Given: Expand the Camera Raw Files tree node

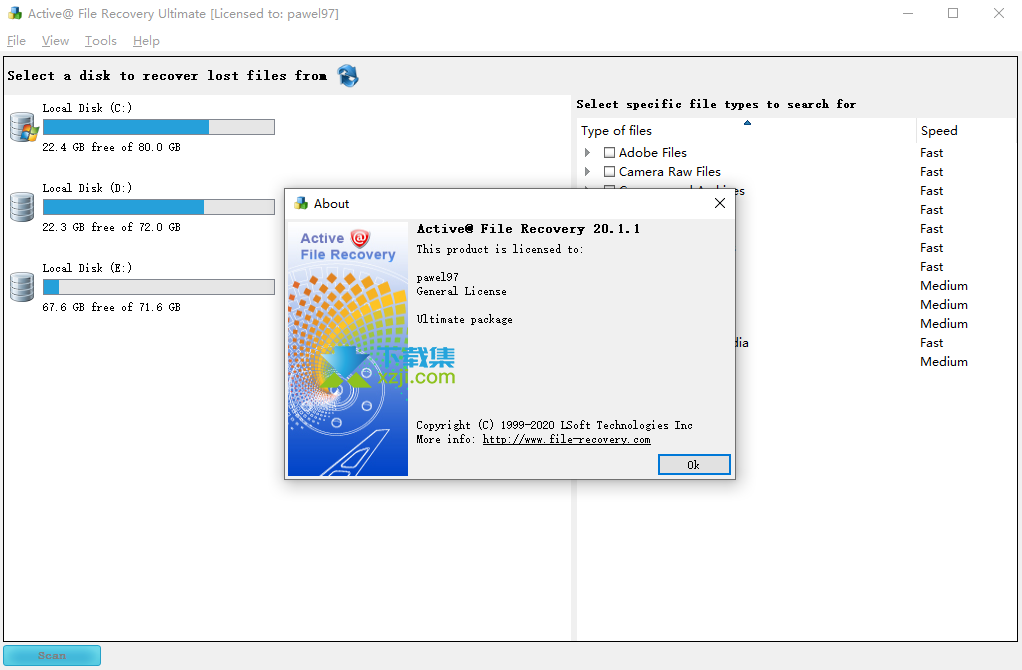Looking at the screenshot, I should (x=588, y=171).
